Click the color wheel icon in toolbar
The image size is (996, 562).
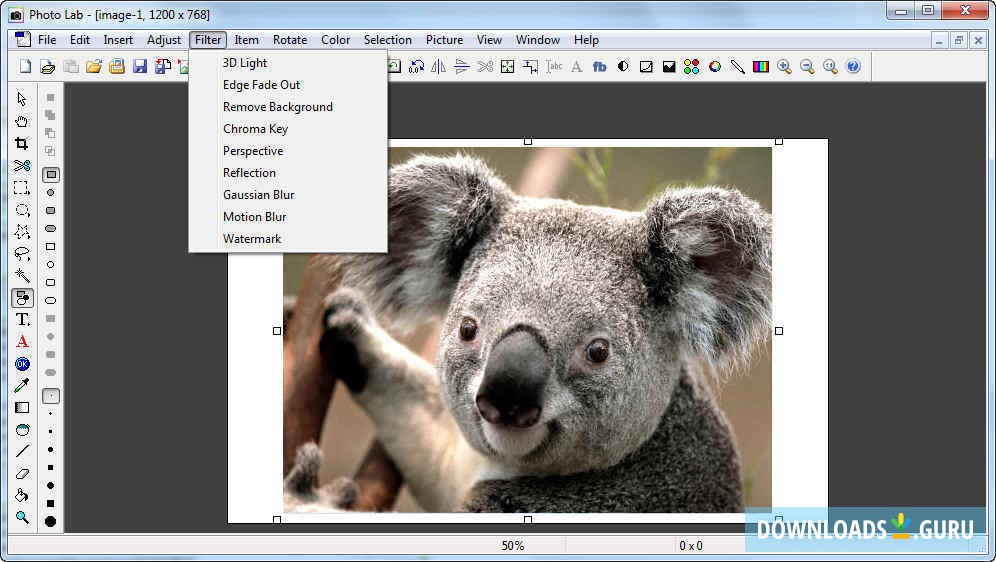coord(715,67)
